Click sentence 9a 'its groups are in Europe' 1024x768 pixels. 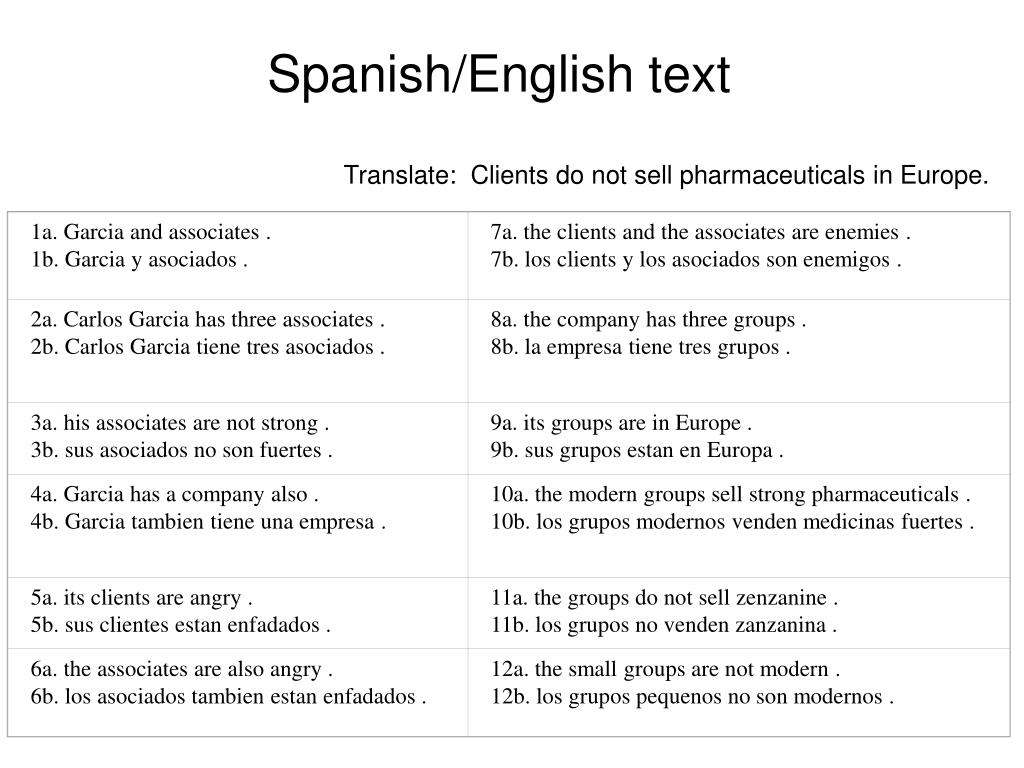pos(621,423)
